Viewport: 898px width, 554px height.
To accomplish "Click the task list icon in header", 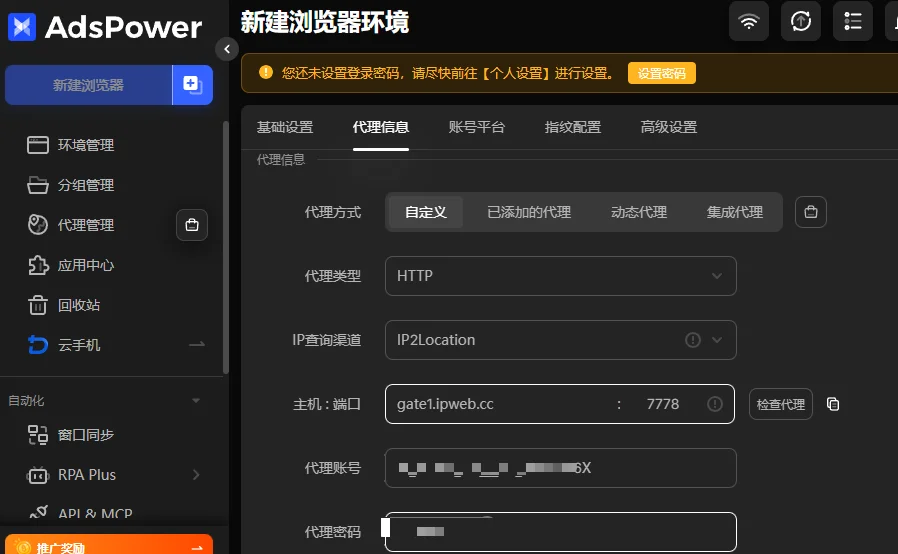I will tap(853, 21).
